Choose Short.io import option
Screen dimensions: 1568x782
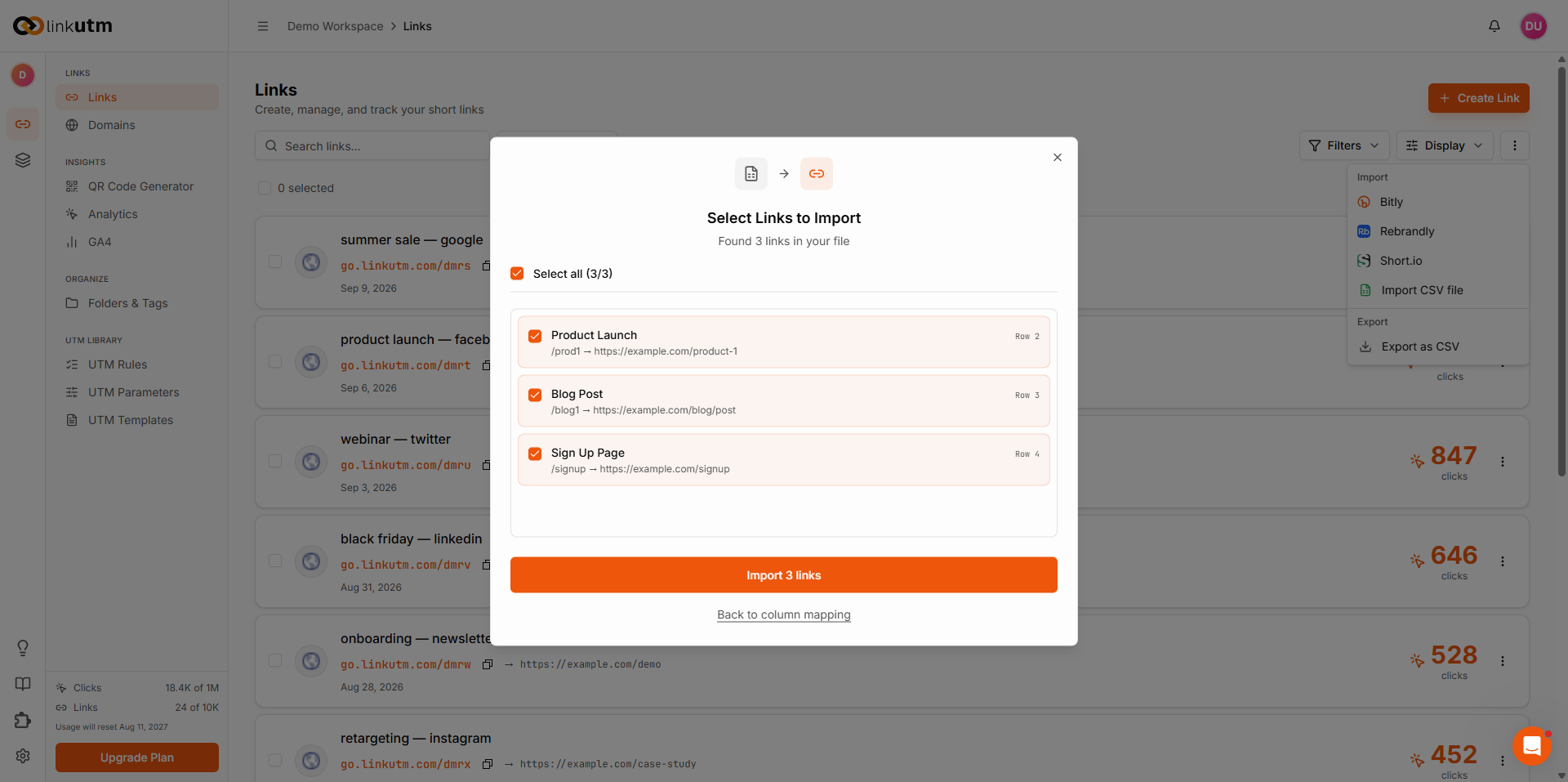[x=1438, y=261]
